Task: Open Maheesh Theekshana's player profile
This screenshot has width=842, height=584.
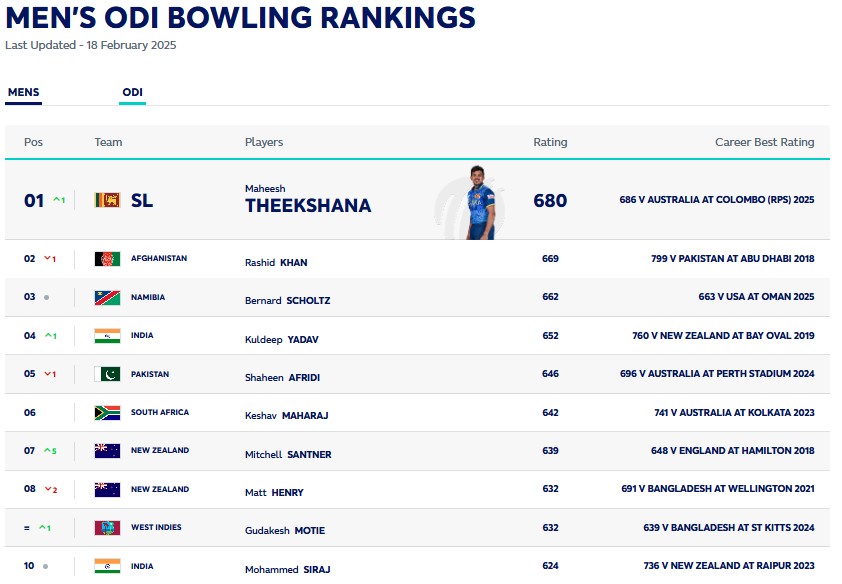Action: 307,205
